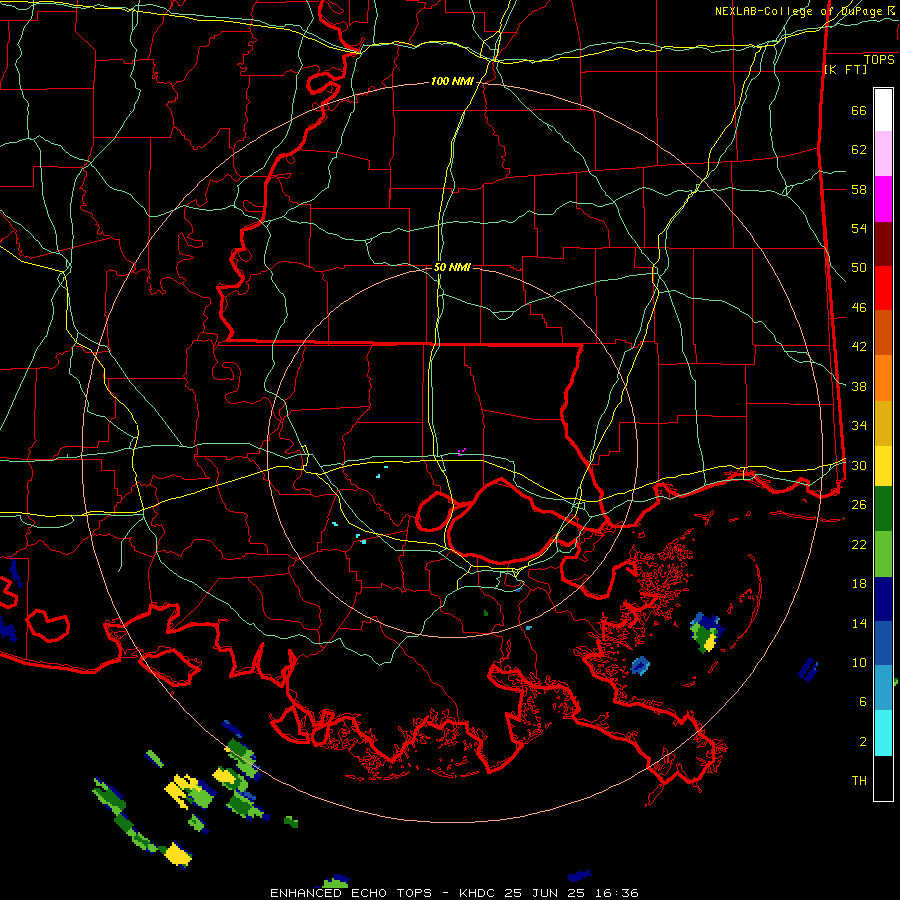Click legend value 2
The height and width of the screenshot is (900, 900).
pyautogui.click(x=863, y=742)
